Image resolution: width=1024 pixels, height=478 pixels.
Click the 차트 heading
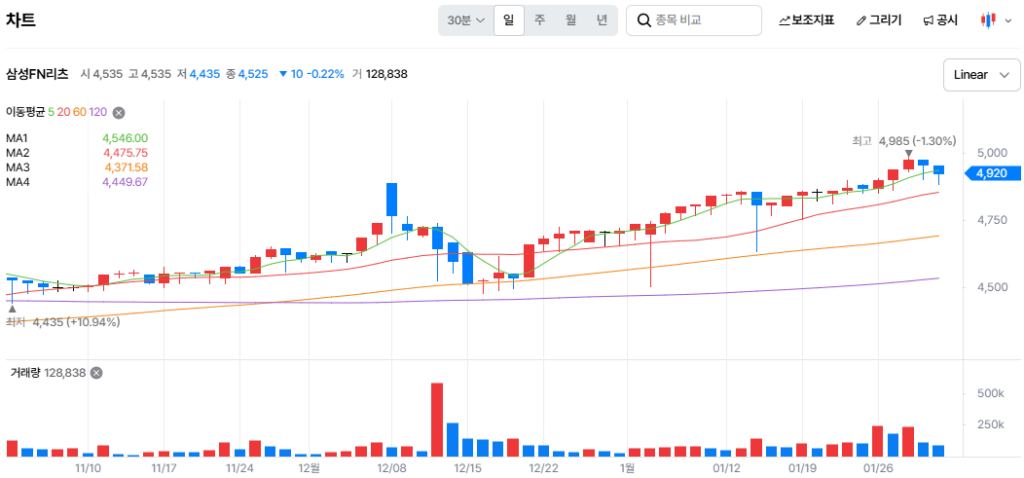point(21,20)
